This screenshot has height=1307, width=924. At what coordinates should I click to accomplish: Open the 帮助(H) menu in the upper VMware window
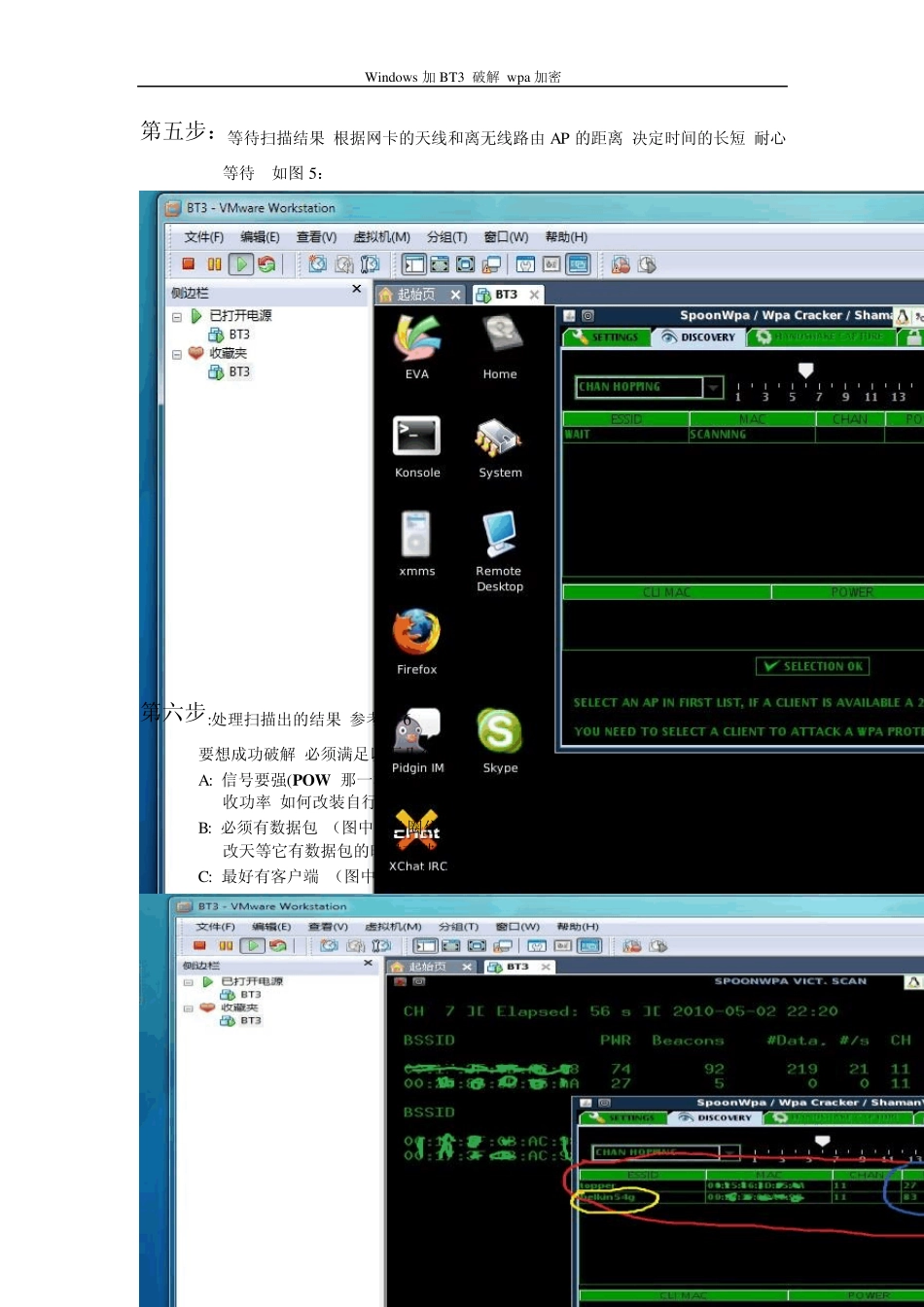click(x=566, y=237)
